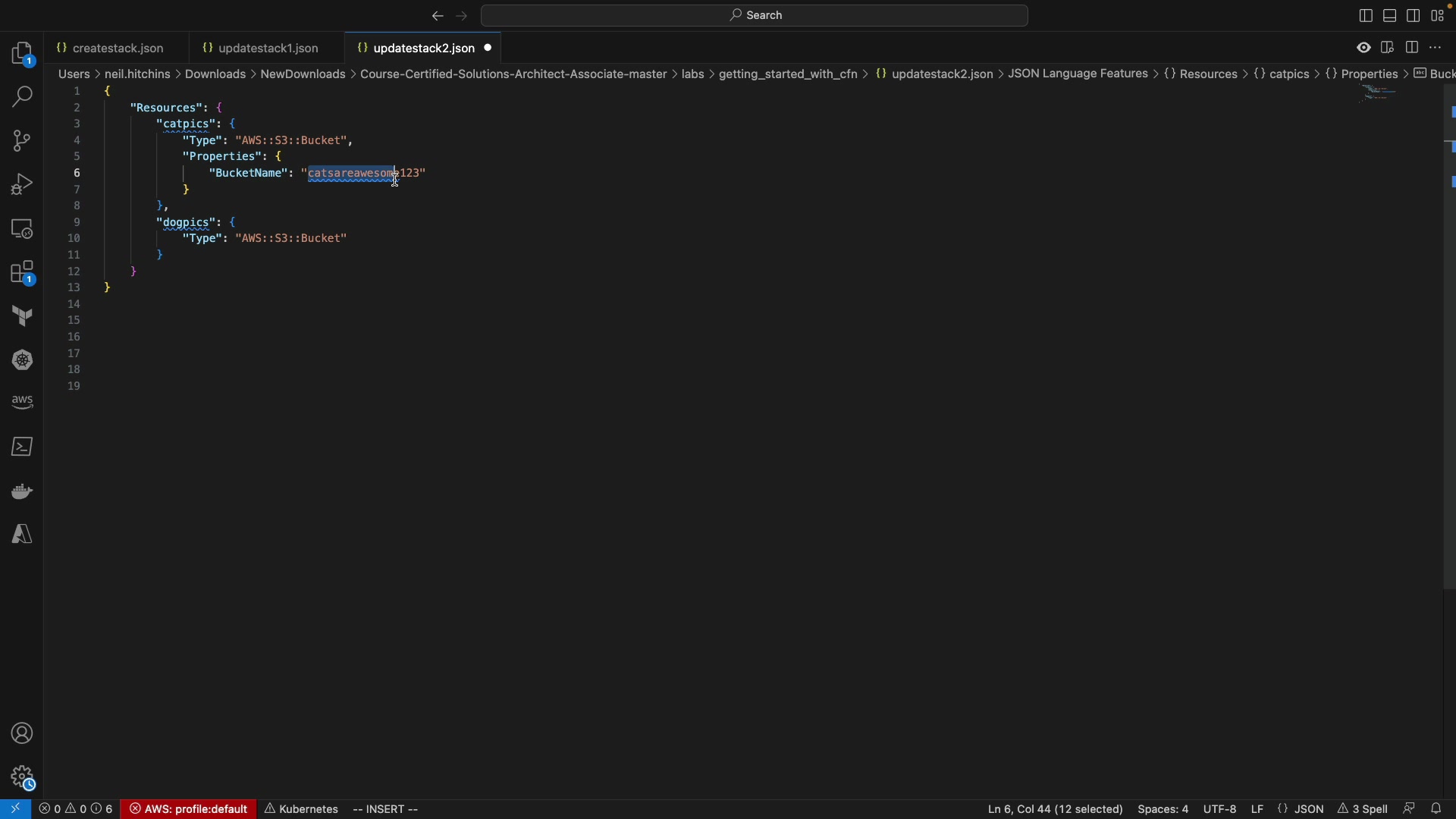This screenshot has height=819, width=1456.
Task: Open the Docker view in sidebar
Action: (x=22, y=492)
